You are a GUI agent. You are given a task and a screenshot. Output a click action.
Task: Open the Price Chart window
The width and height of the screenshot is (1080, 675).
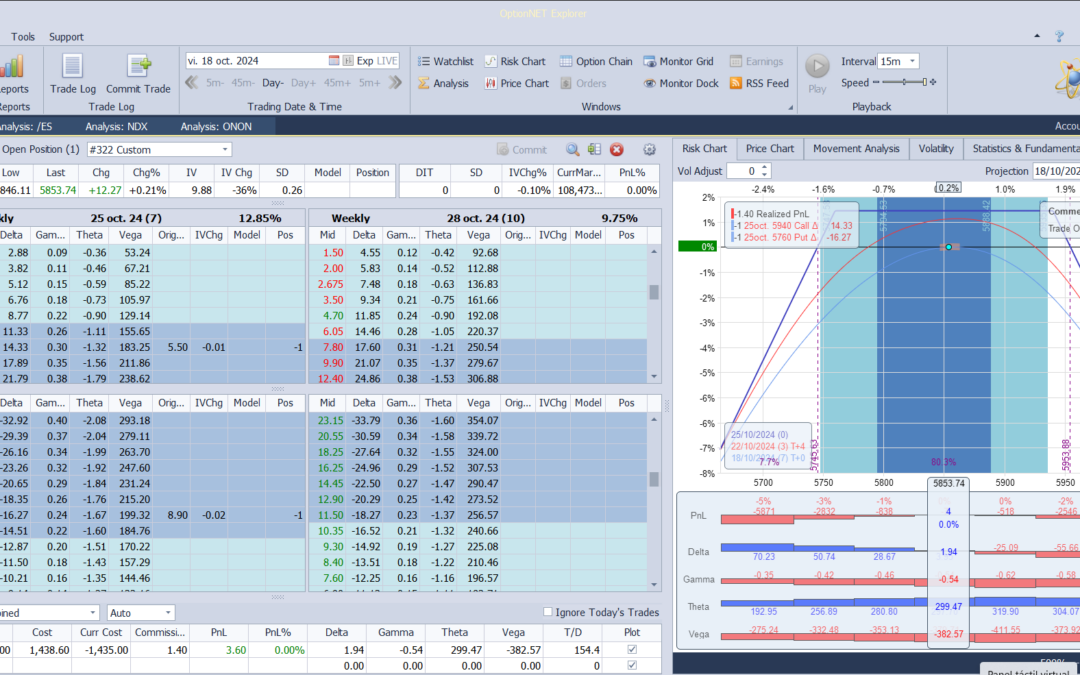point(517,83)
